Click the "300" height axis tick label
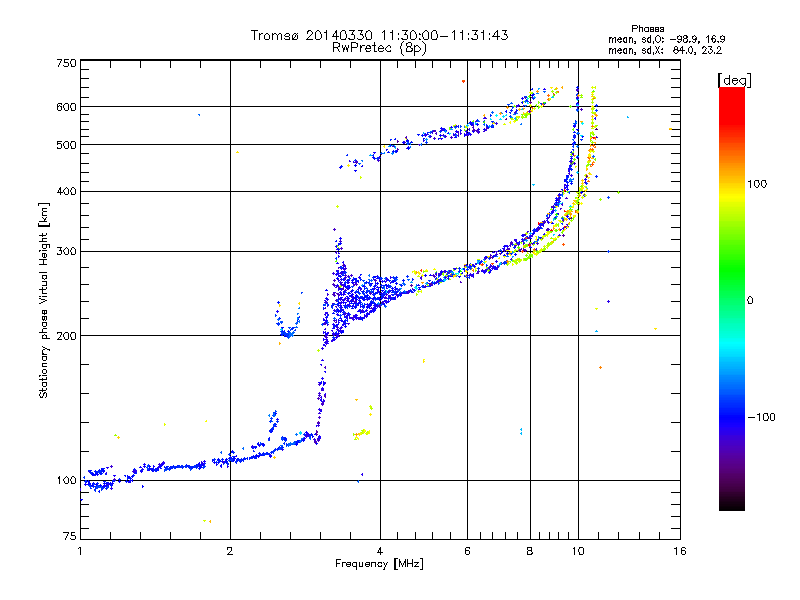This screenshot has height=600, width=800. [x=66, y=252]
